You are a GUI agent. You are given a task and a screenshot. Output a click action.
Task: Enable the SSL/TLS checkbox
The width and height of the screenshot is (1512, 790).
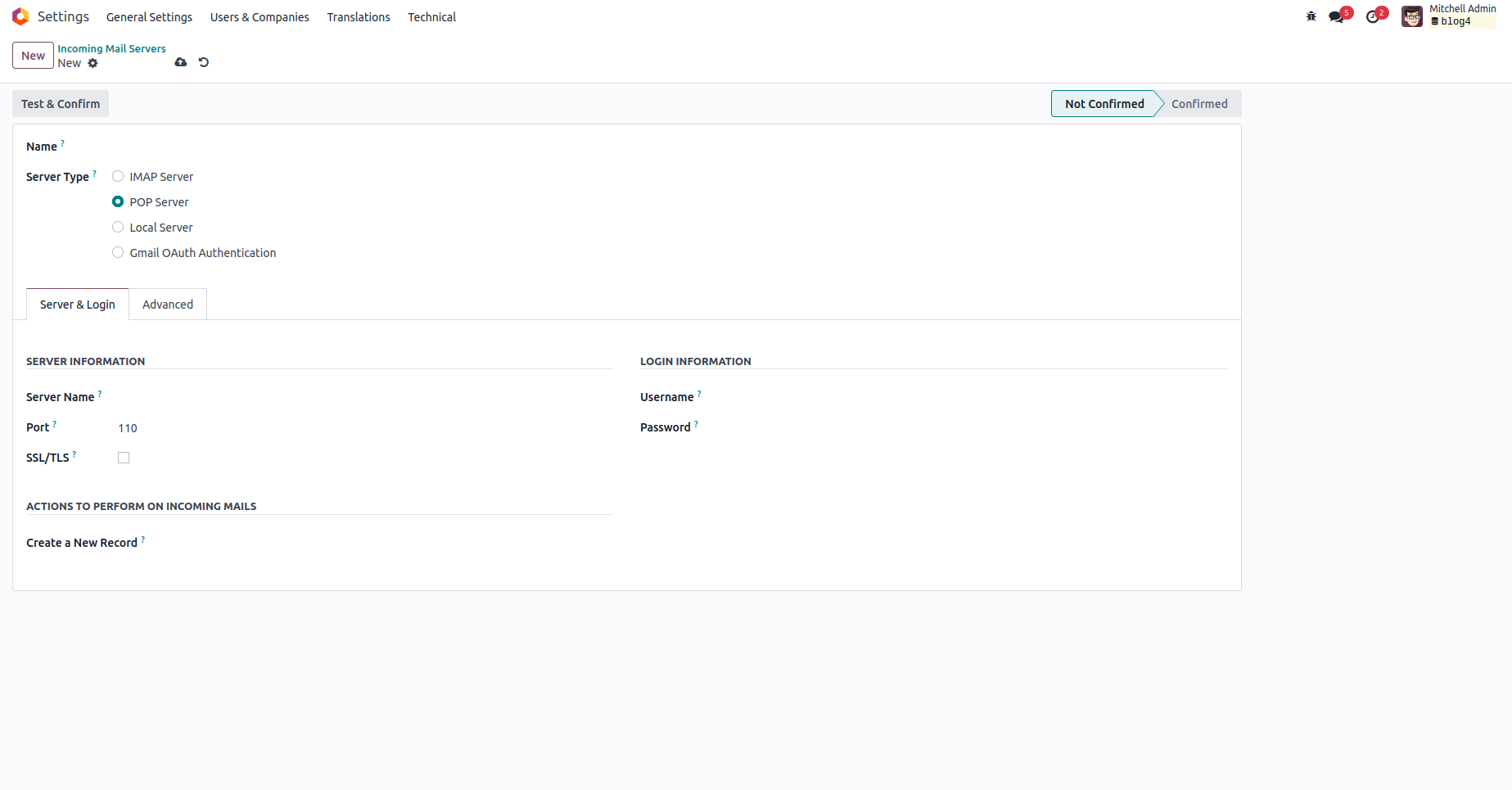pos(124,458)
